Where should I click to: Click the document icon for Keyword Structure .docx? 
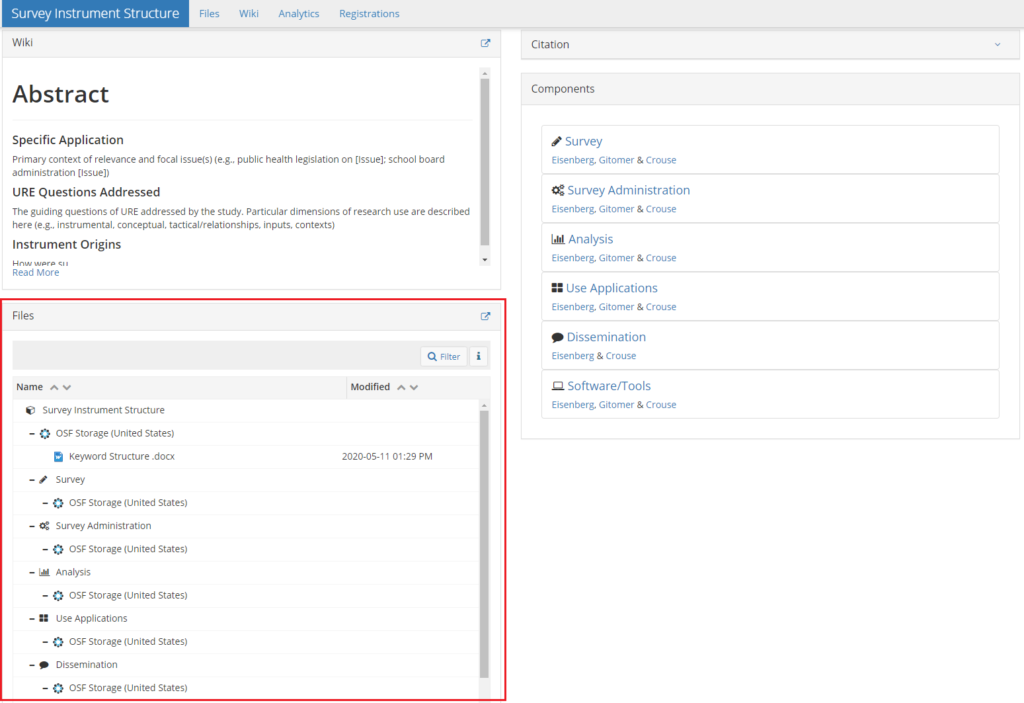(59, 457)
